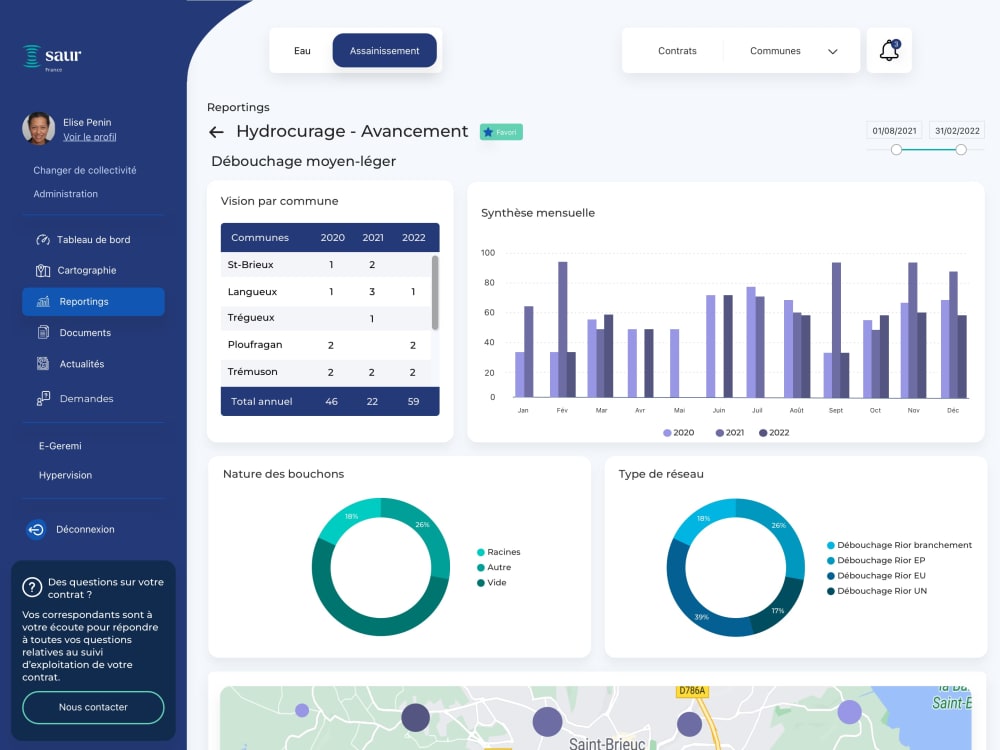
Task: Click the Cartographie map icon
Action: (x=43, y=270)
